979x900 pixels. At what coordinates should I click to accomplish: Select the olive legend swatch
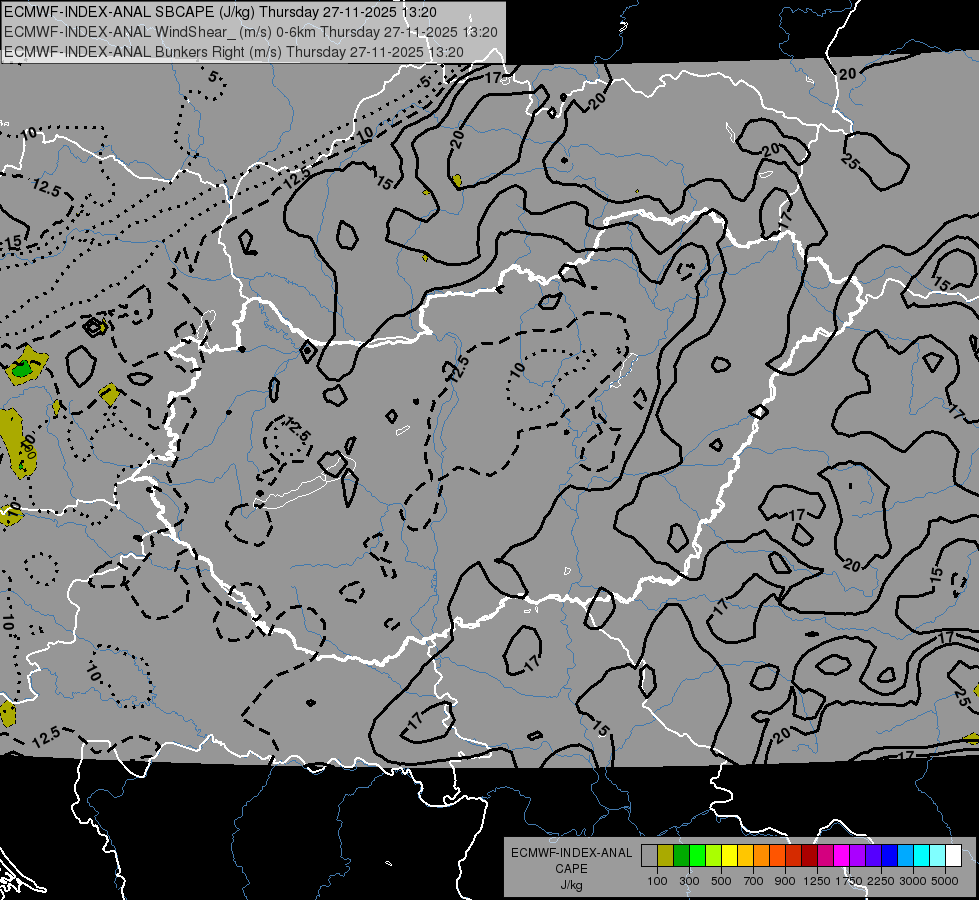tap(666, 855)
